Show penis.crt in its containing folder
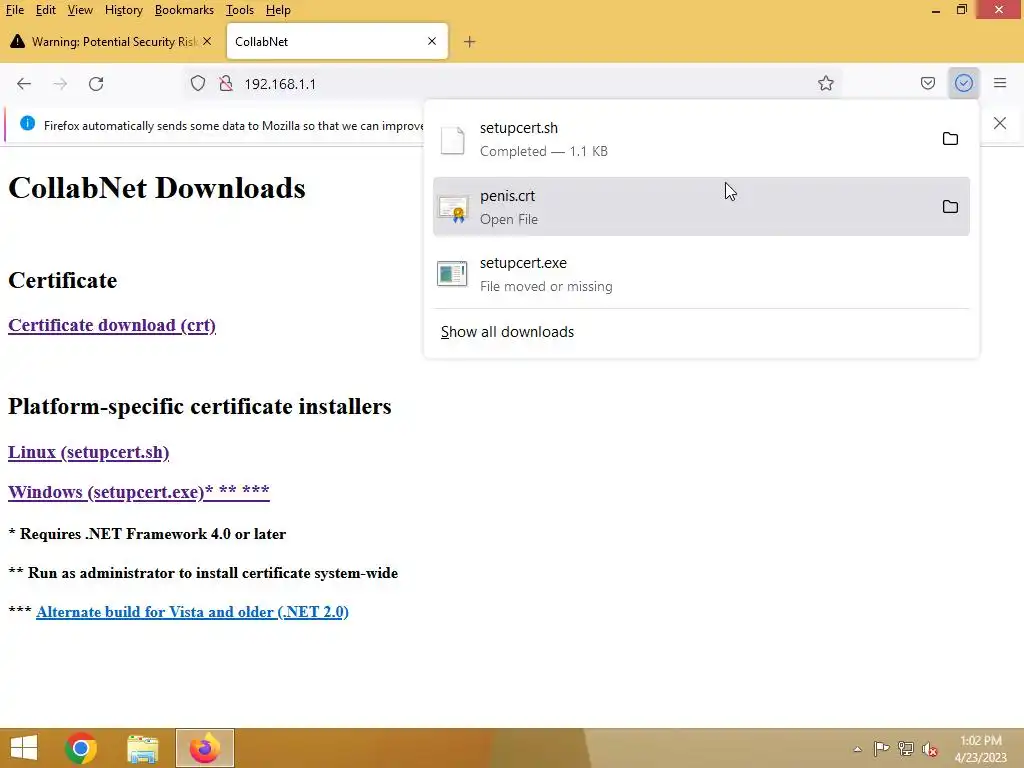The width and height of the screenshot is (1024, 768). pyautogui.click(x=950, y=206)
